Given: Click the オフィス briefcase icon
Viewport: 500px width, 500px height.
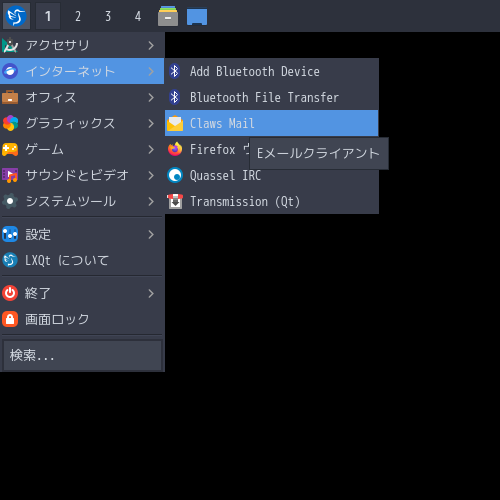Looking at the screenshot, I should coord(10,97).
